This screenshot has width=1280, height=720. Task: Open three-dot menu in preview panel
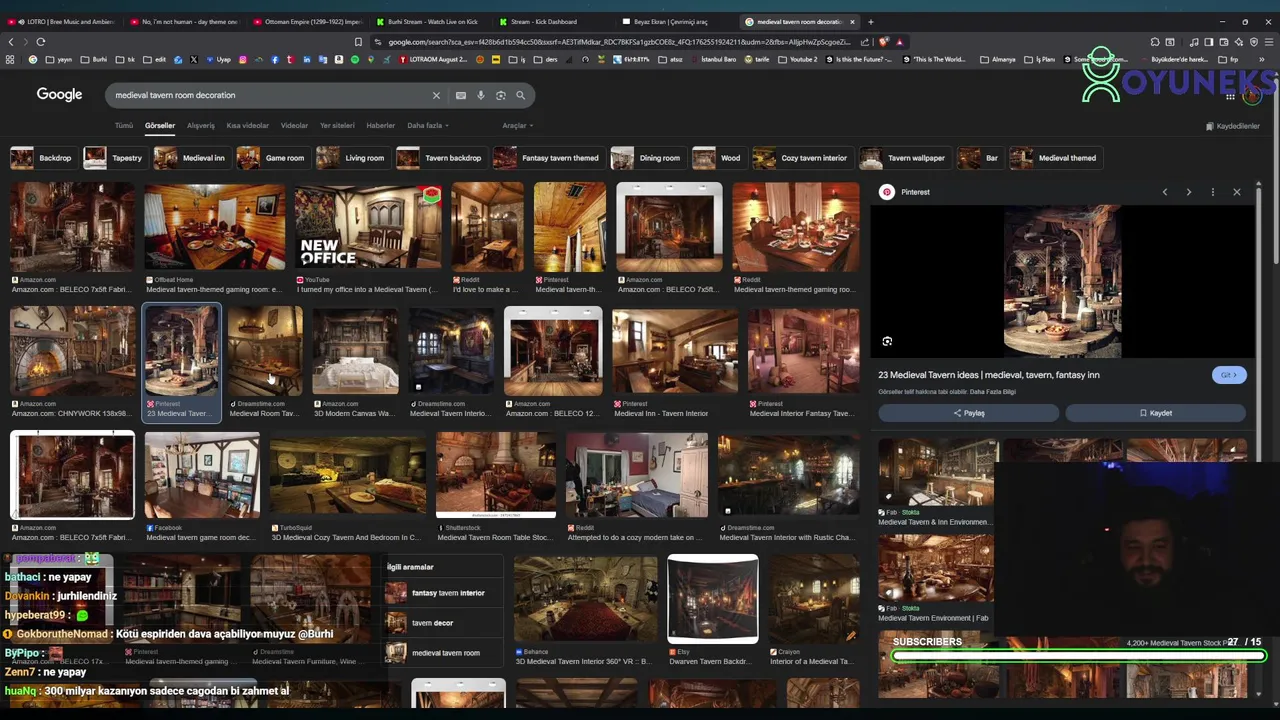1212,192
